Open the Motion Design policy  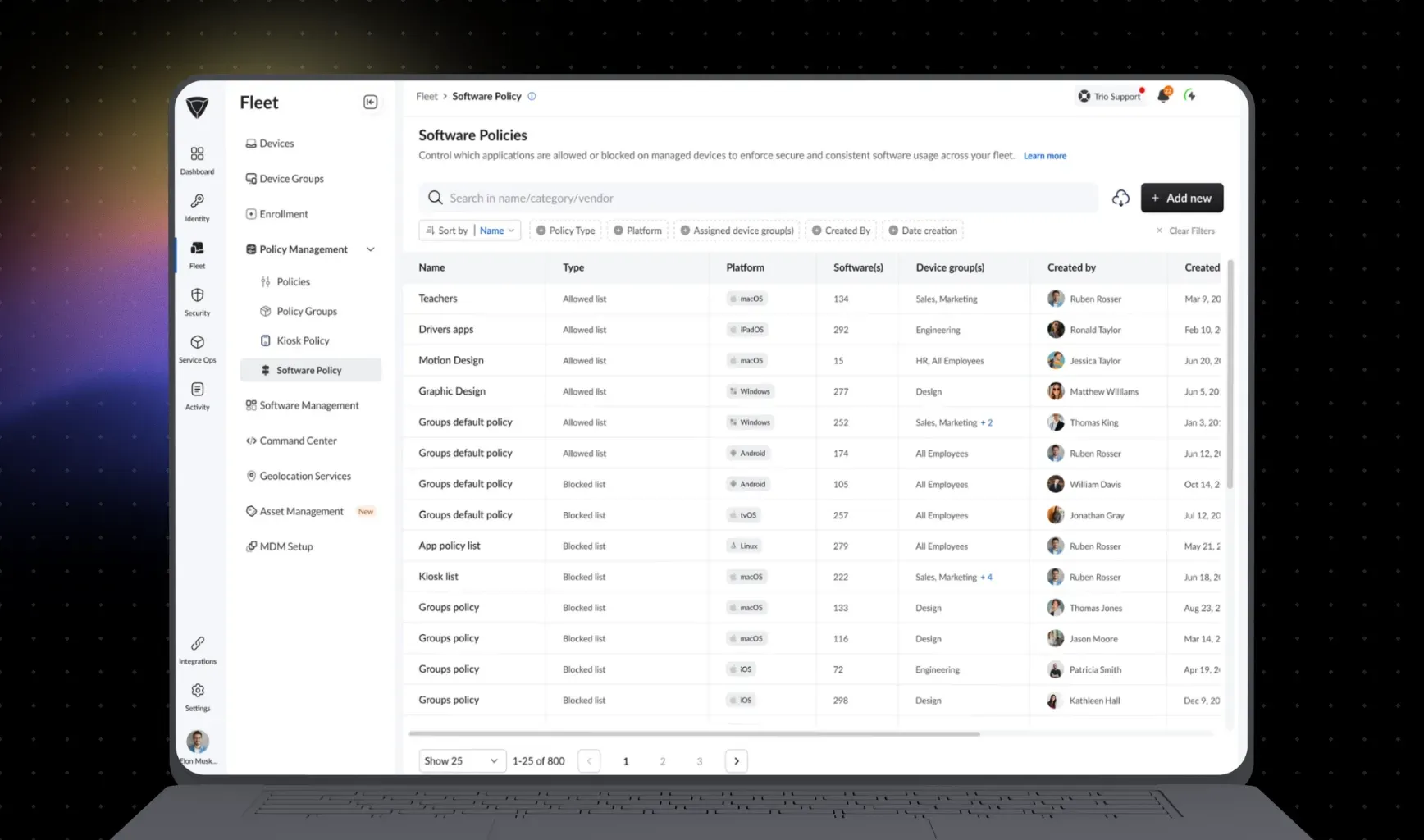(x=812, y=360)
